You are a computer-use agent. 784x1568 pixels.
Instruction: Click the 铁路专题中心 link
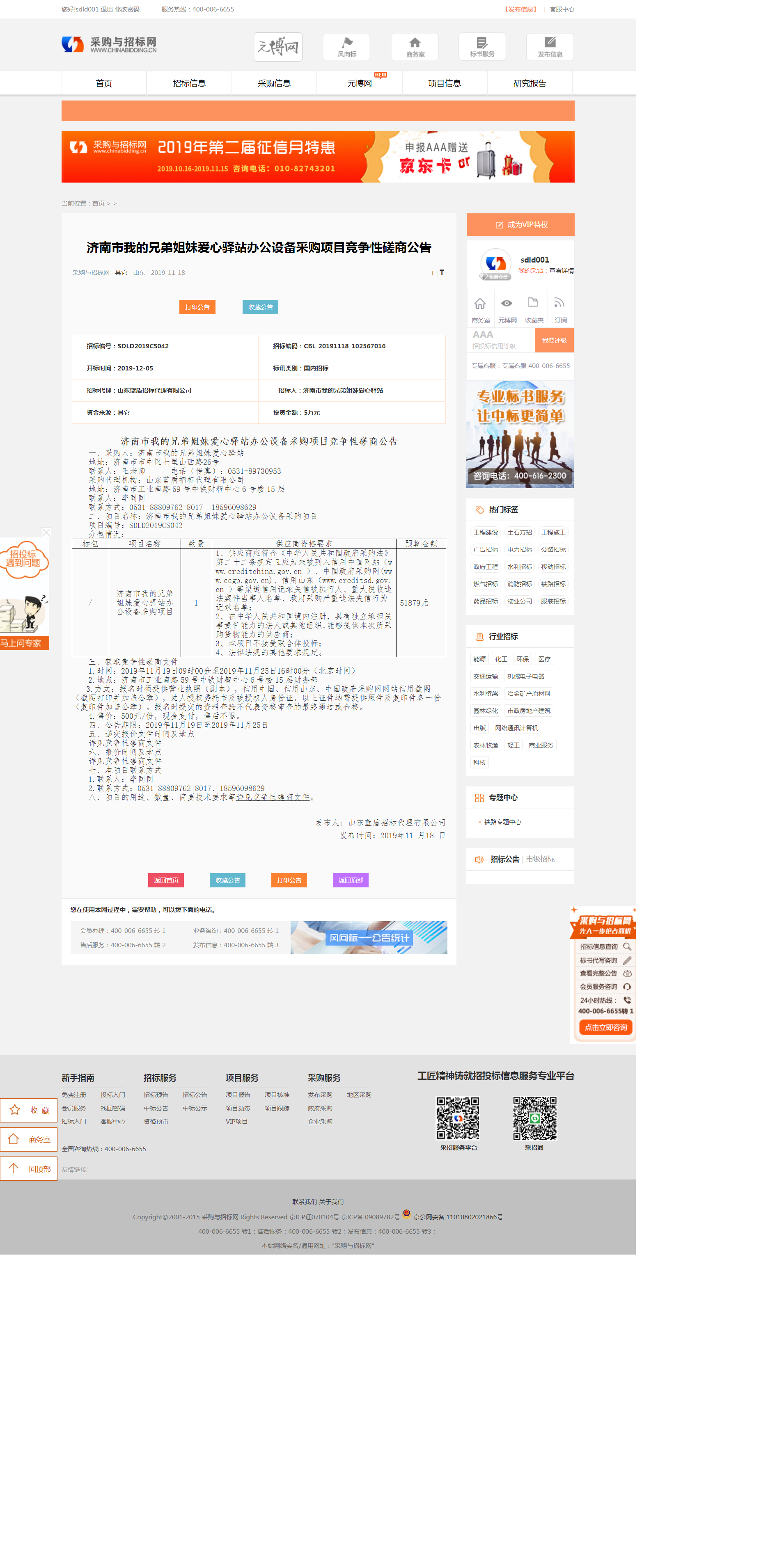point(502,822)
